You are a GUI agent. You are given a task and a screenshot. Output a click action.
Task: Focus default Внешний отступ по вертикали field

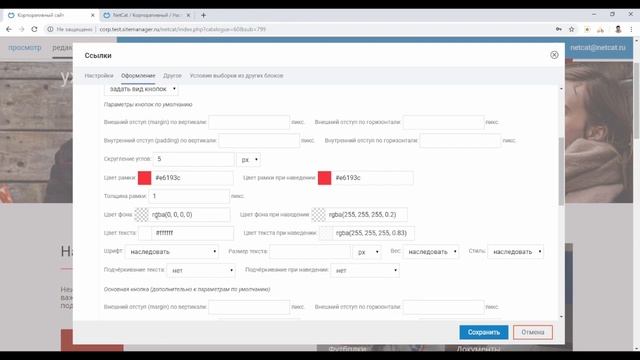click(x=249, y=122)
